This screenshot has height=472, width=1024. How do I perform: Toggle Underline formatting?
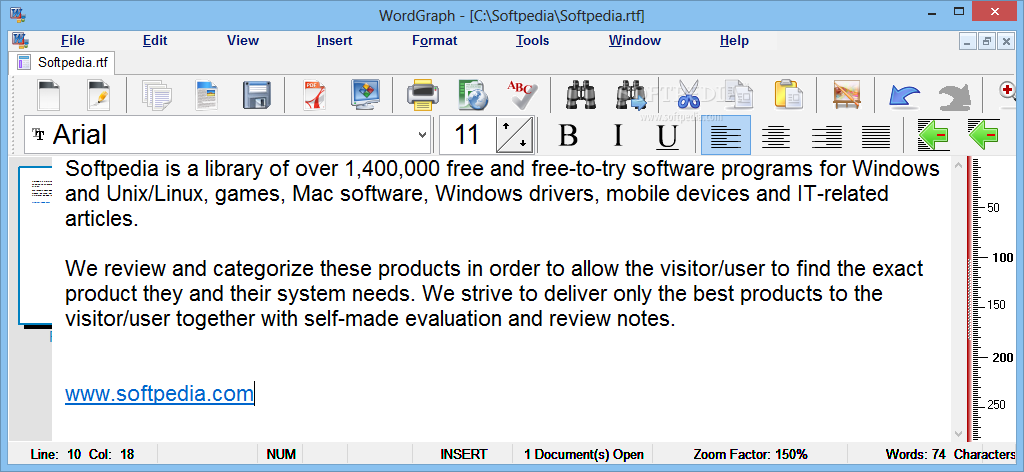click(x=666, y=135)
